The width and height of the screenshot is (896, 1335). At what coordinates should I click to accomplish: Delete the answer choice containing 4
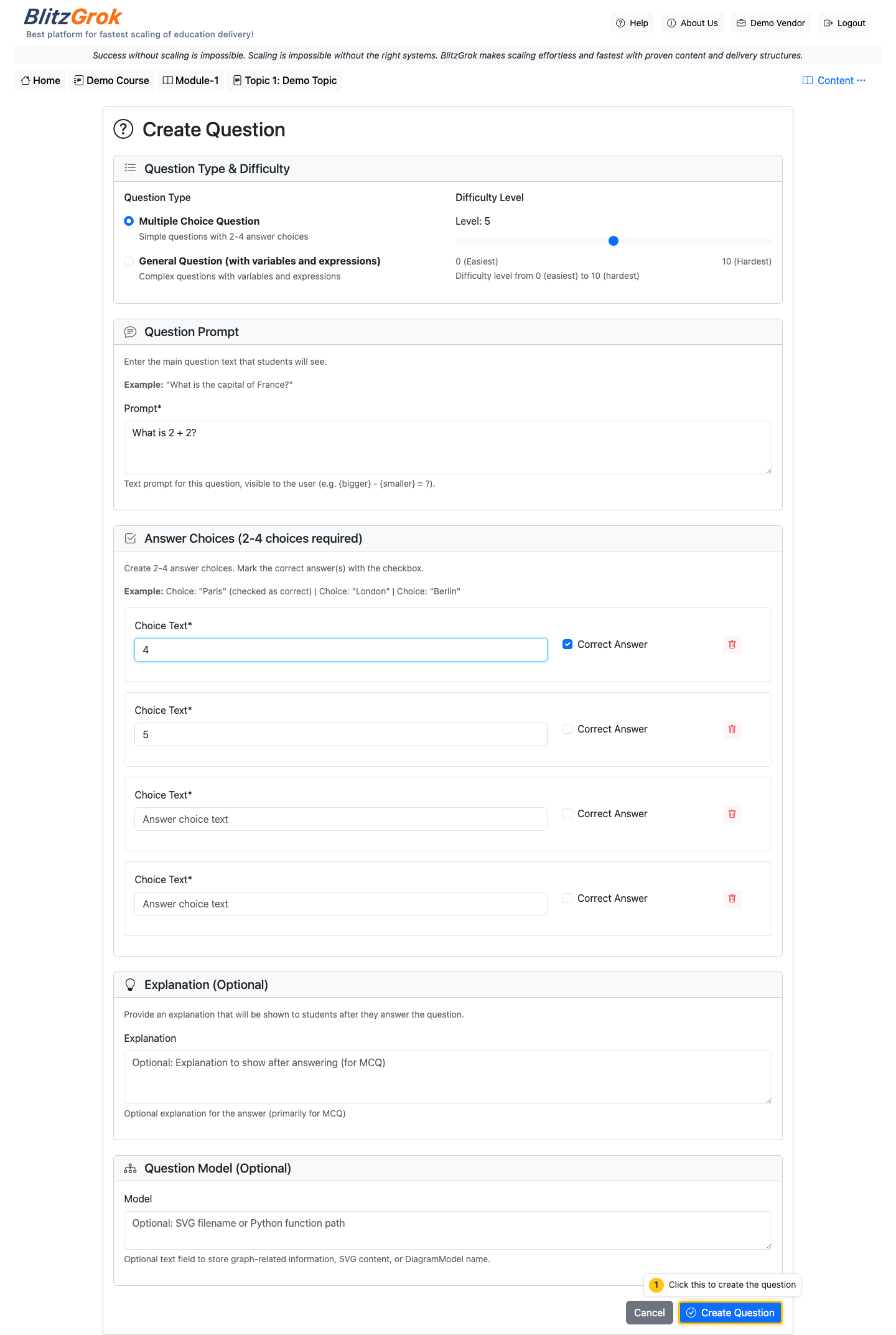click(732, 645)
